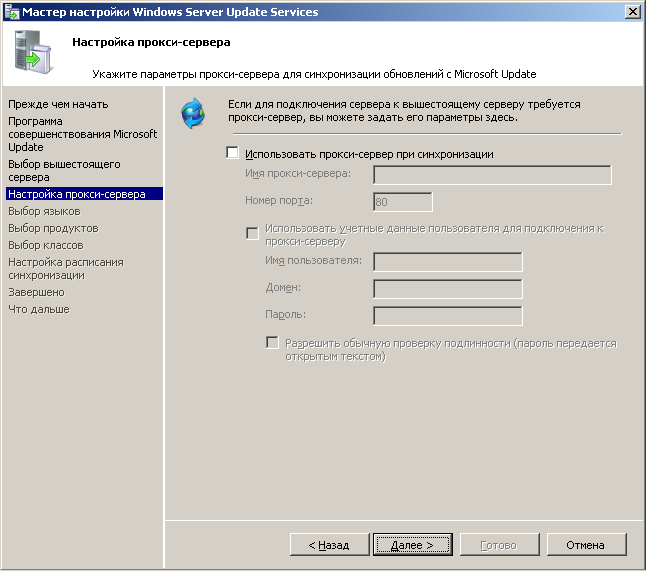
Task: Select 'Настройка расписания синхронизации' step
Action: tap(66, 269)
